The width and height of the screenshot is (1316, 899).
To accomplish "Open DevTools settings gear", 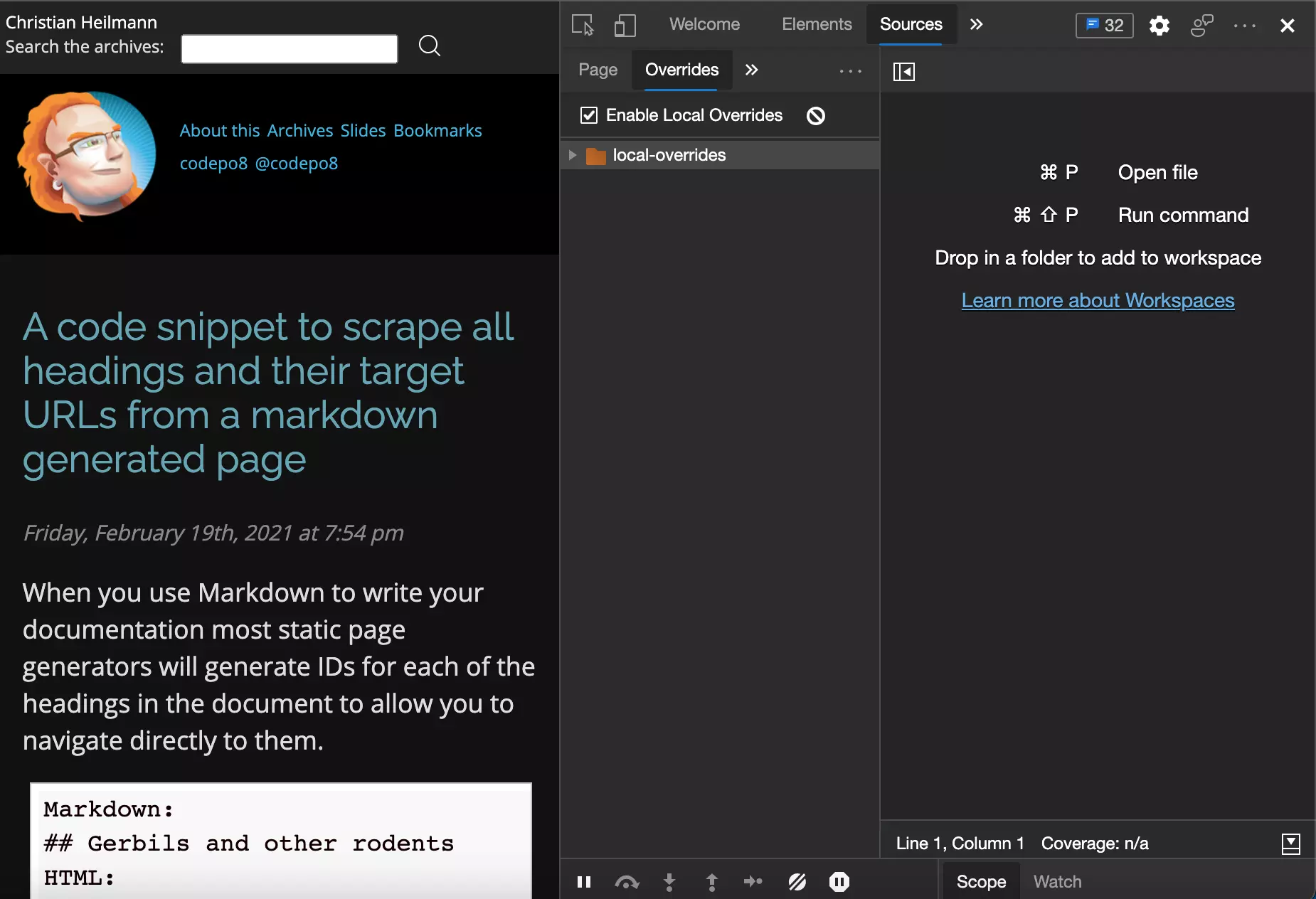I will click(1159, 26).
